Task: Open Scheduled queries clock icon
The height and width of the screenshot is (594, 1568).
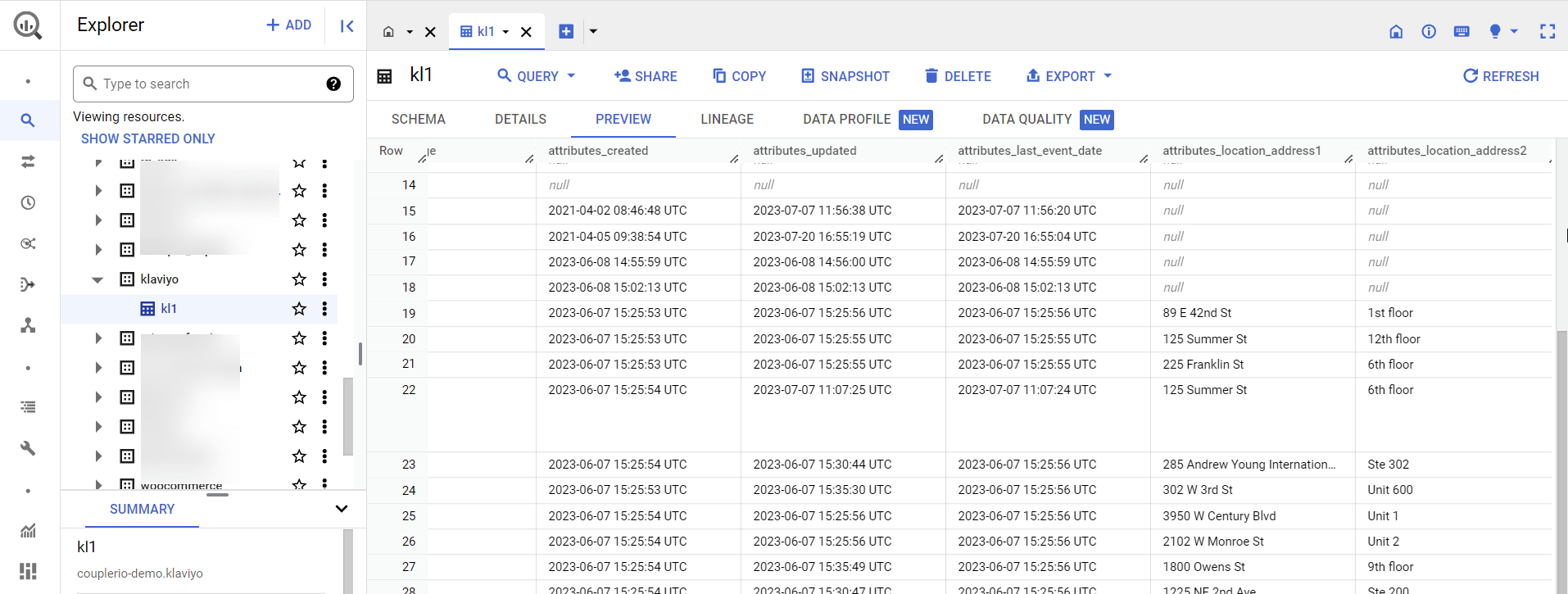Action: (28, 202)
